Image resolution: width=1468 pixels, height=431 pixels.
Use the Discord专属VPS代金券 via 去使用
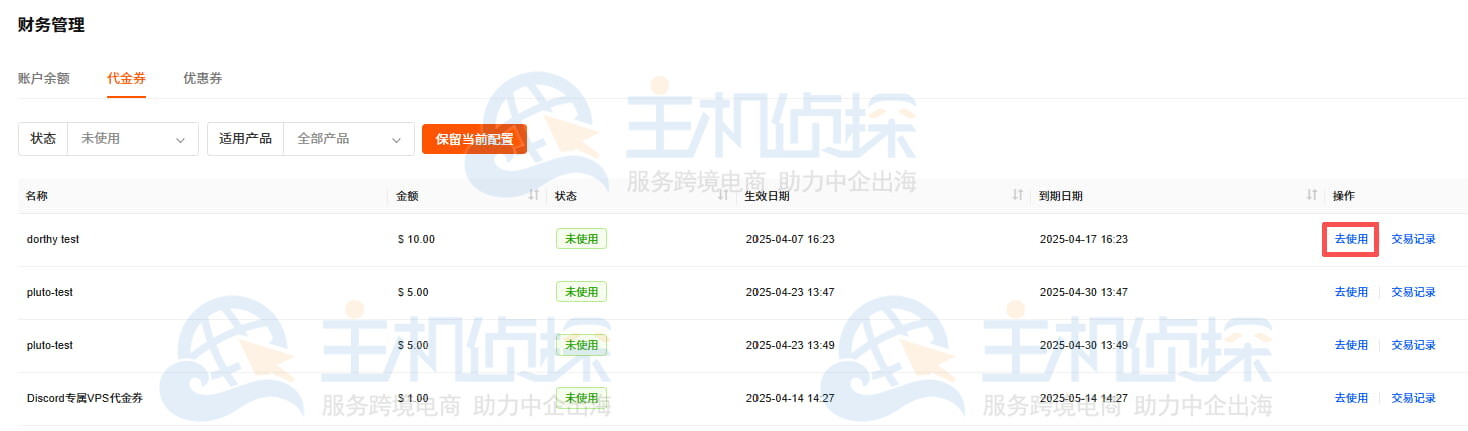tap(1351, 398)
